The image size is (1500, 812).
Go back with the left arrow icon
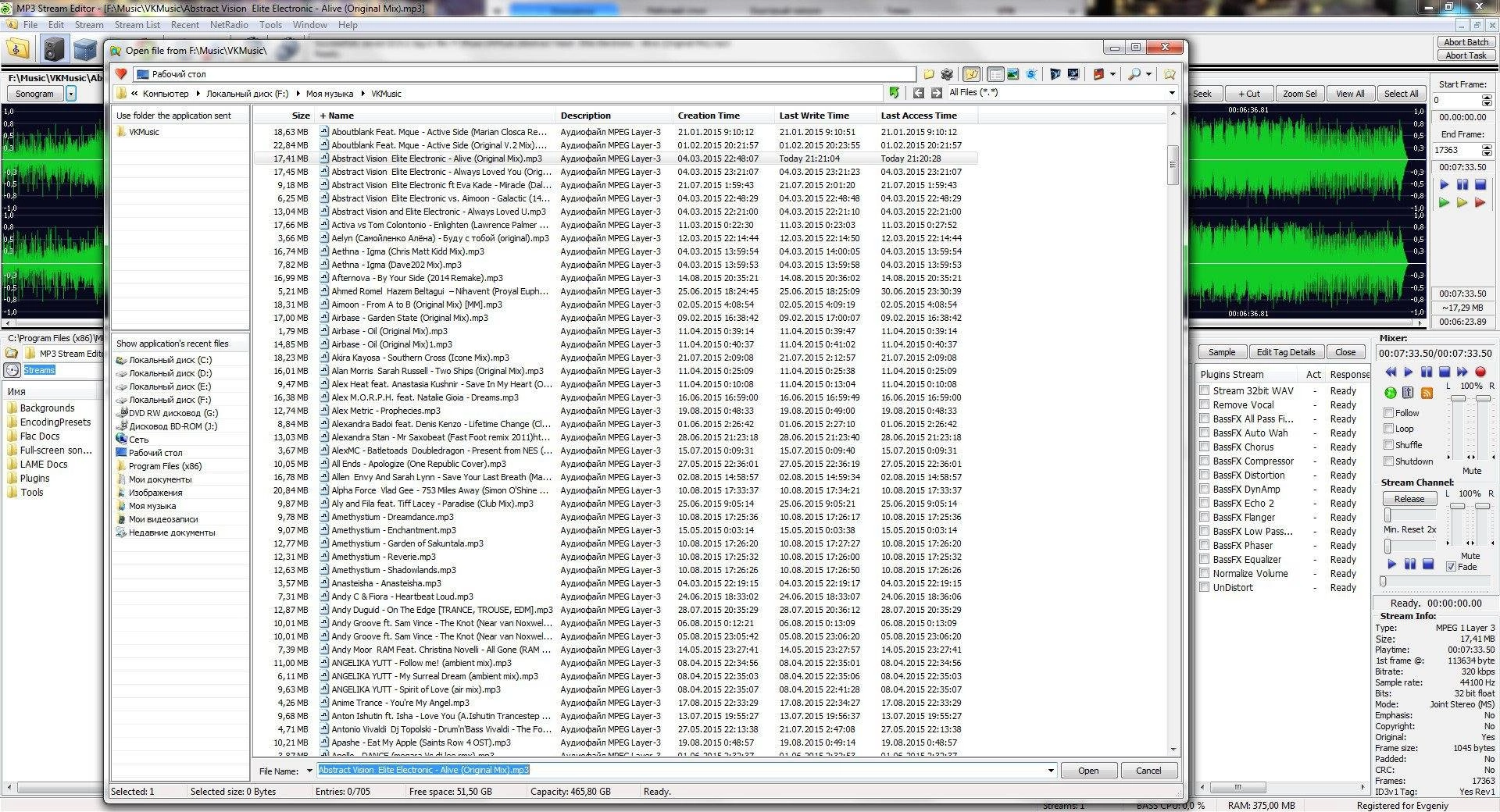(919, 93)
